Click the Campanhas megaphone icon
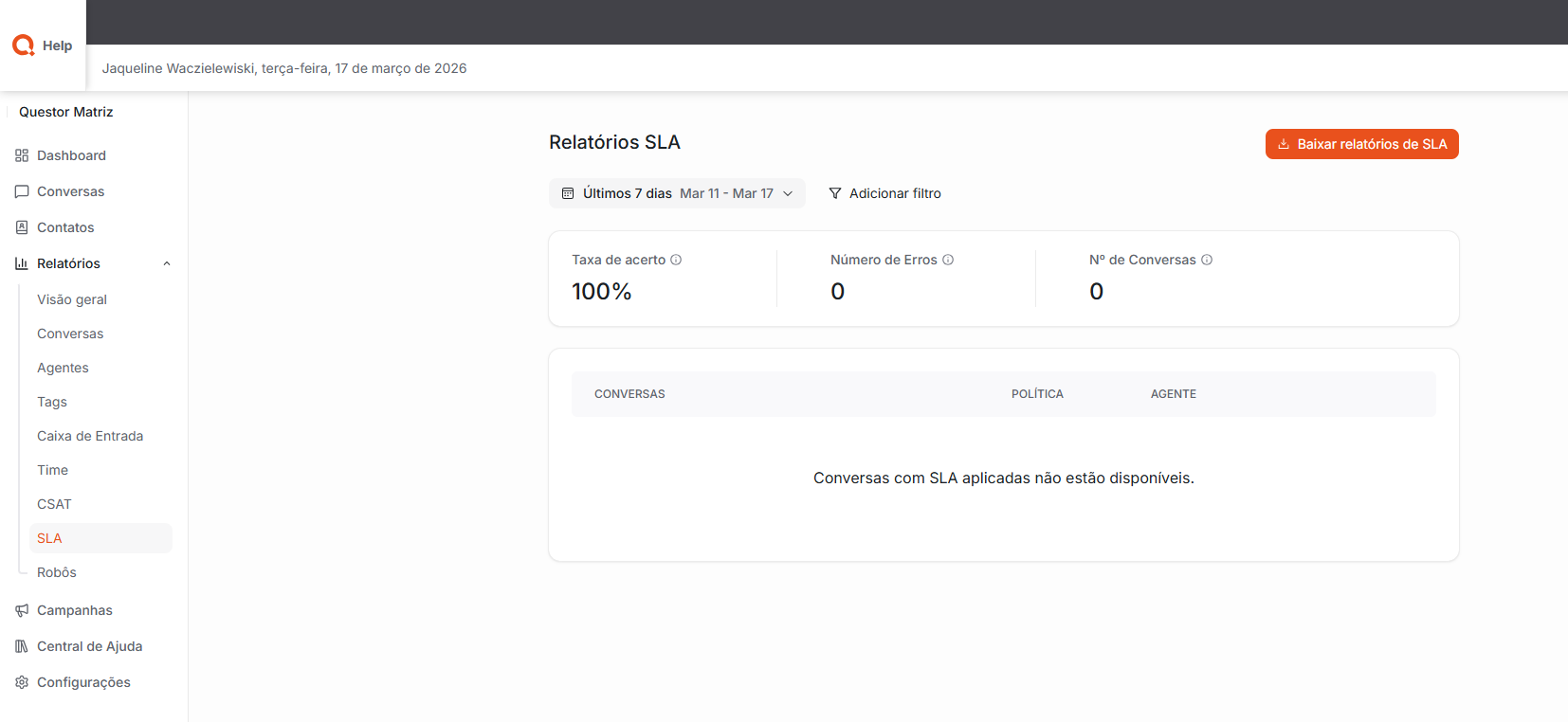The width and height of the screenshot is (1568, 722). [x=22, y=610]
